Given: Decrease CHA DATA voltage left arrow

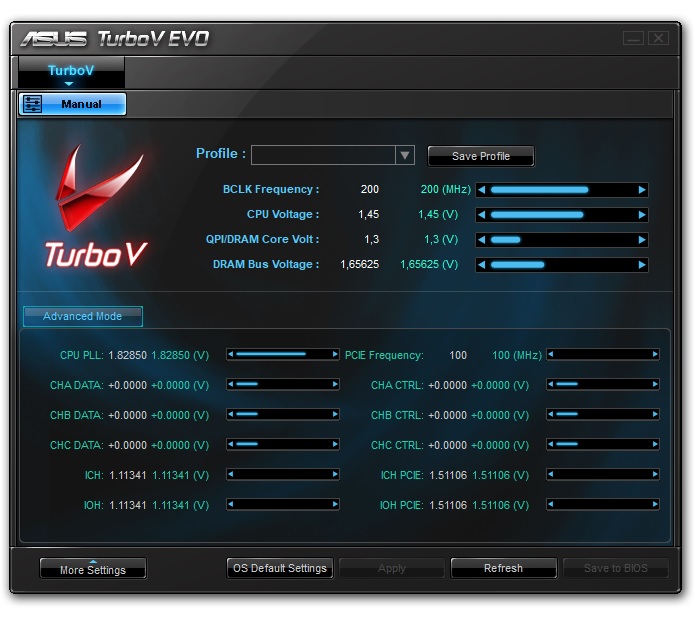Looking at the screenshot, I should click(x=230, y=384).
